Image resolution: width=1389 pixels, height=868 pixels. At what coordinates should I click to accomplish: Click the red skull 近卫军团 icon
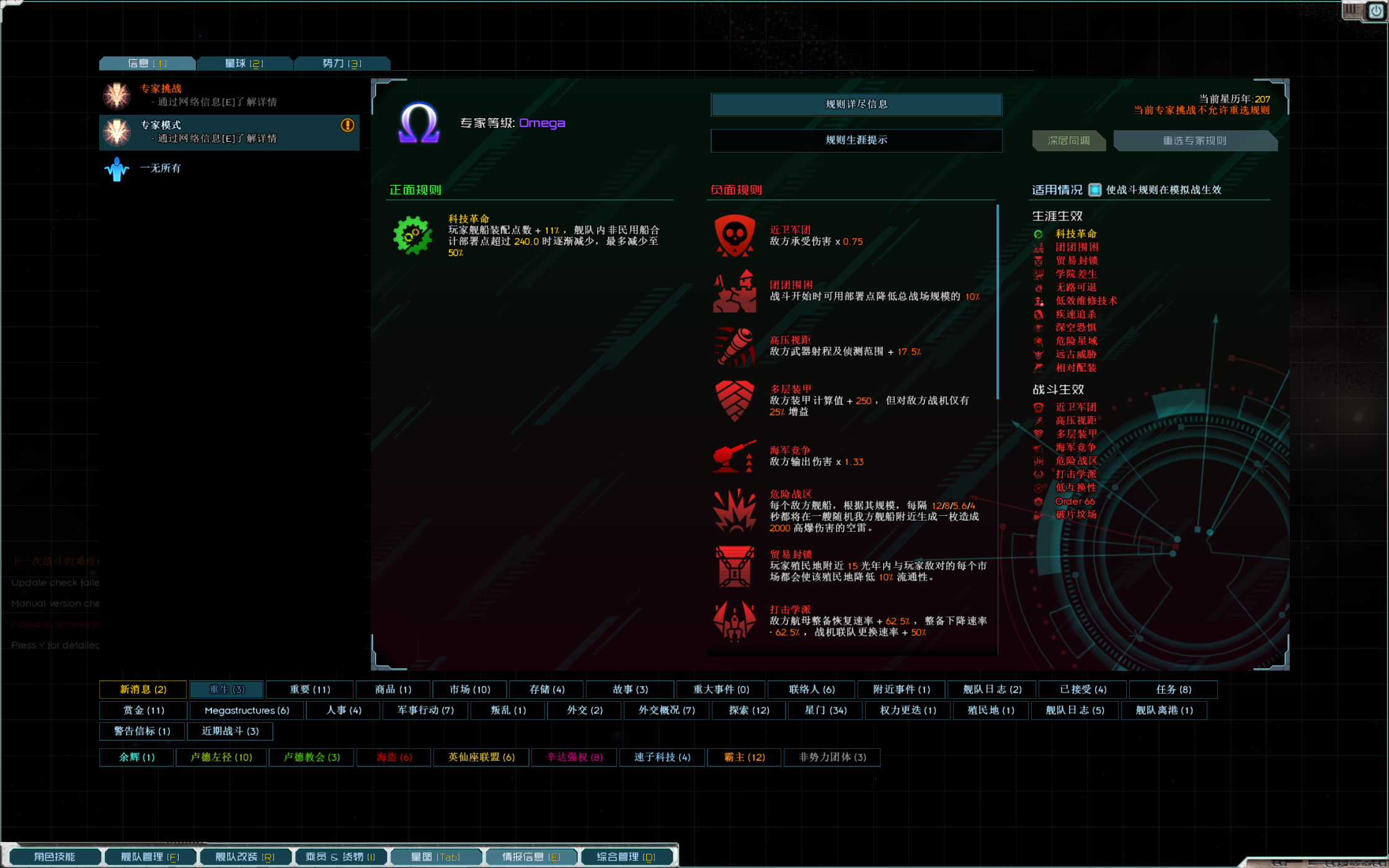[734, 236]
